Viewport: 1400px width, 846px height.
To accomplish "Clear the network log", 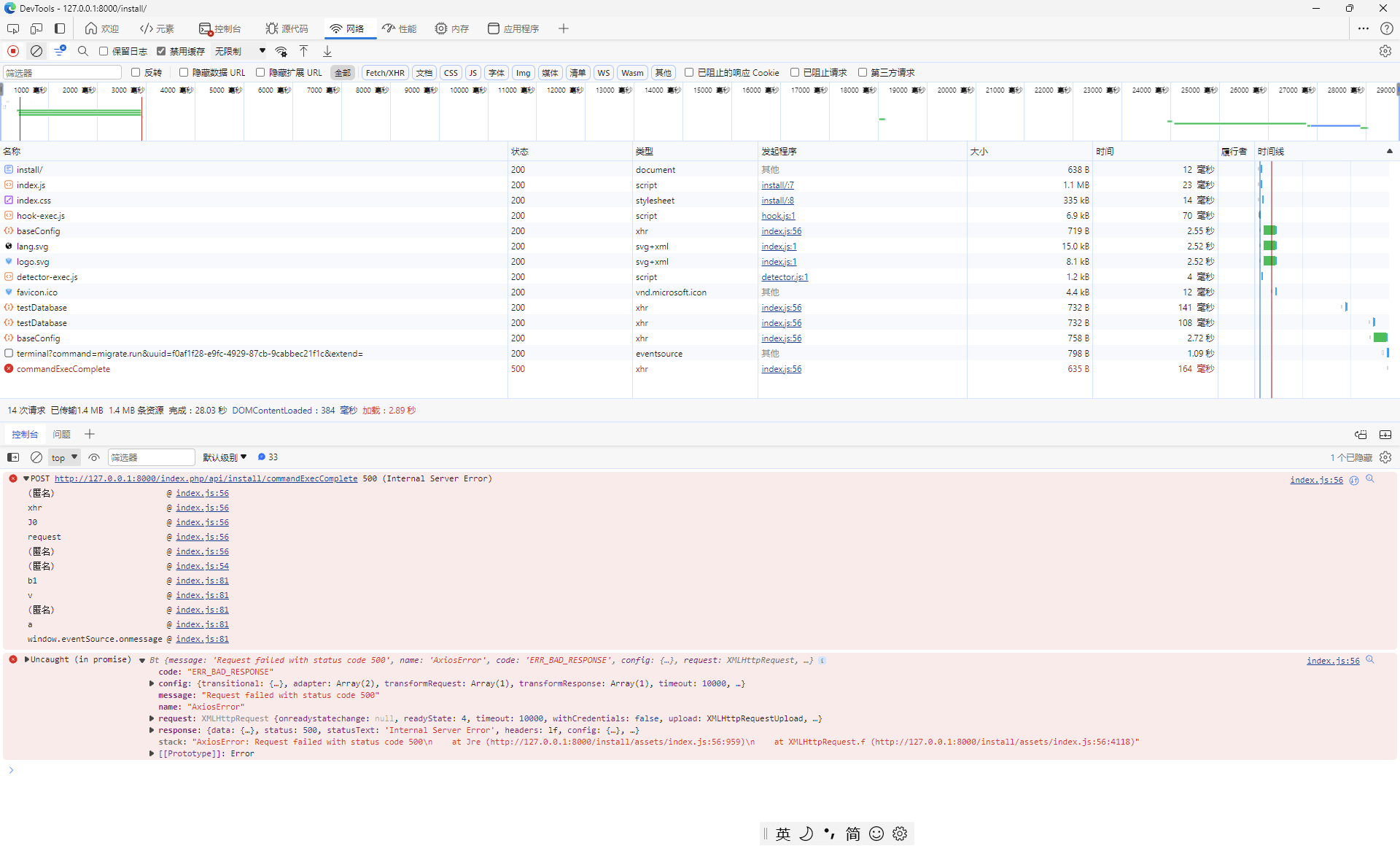I will [36, 51].
